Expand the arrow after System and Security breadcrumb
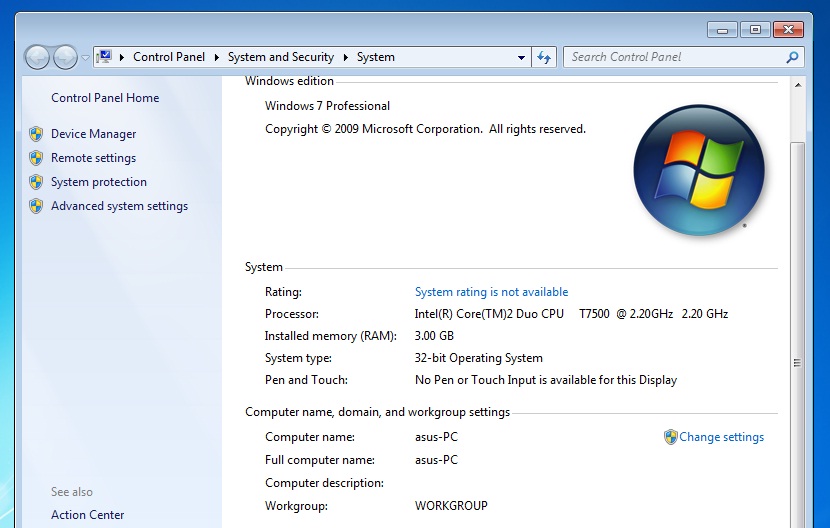Viewport: 830px width, 528px height. [346, 57]
